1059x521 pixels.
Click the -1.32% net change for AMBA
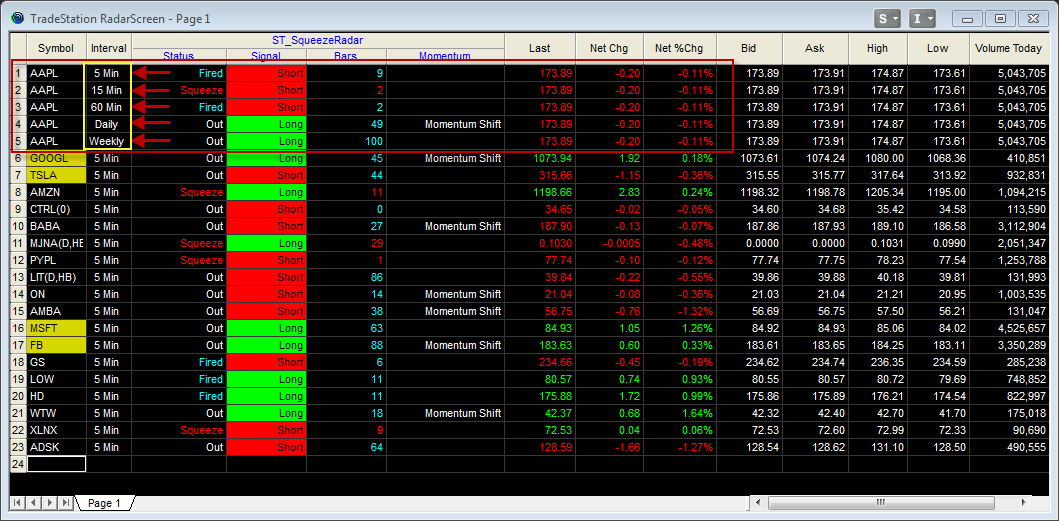tap(679, 311)
